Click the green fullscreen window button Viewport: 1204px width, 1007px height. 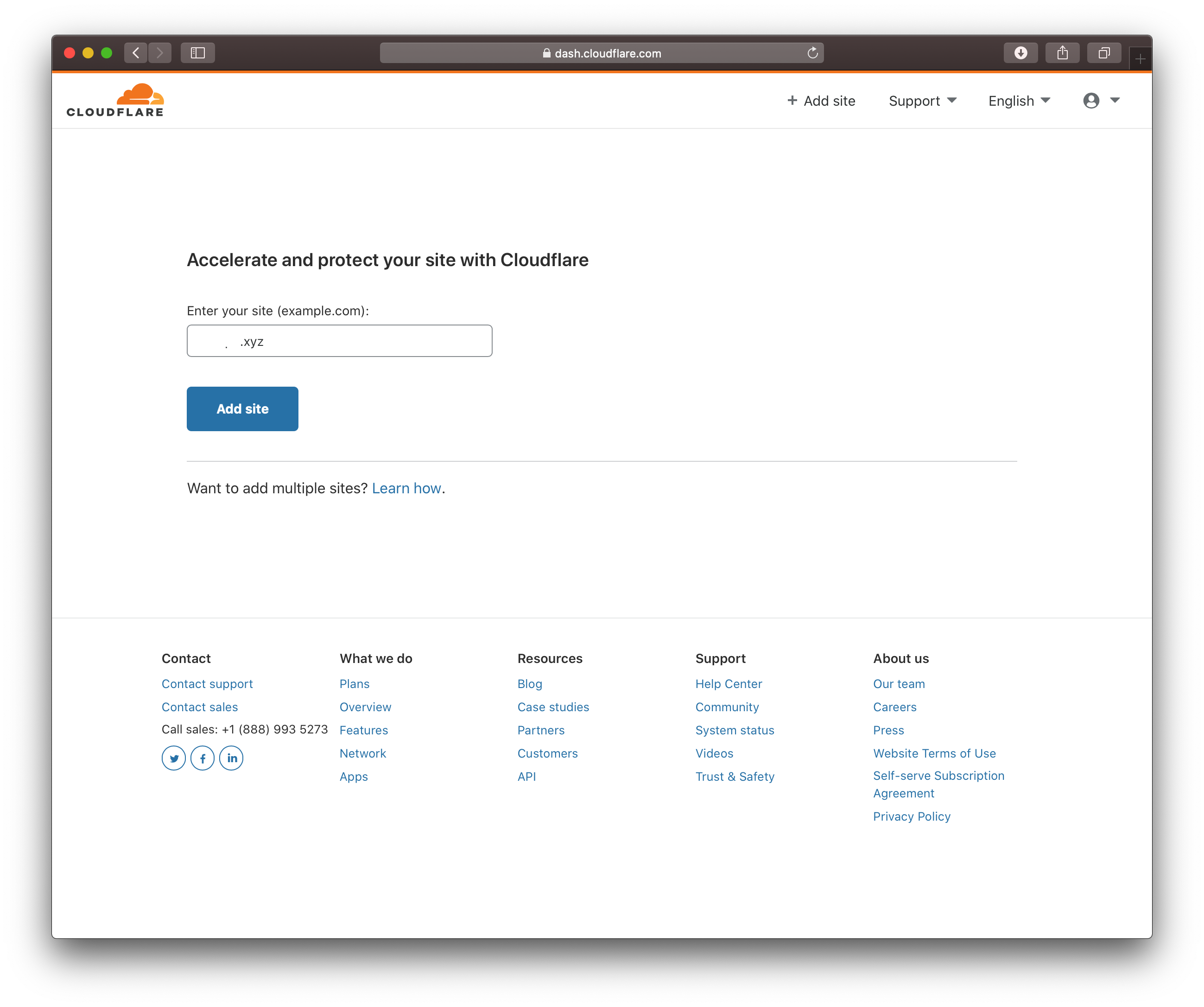pos(107,53)
